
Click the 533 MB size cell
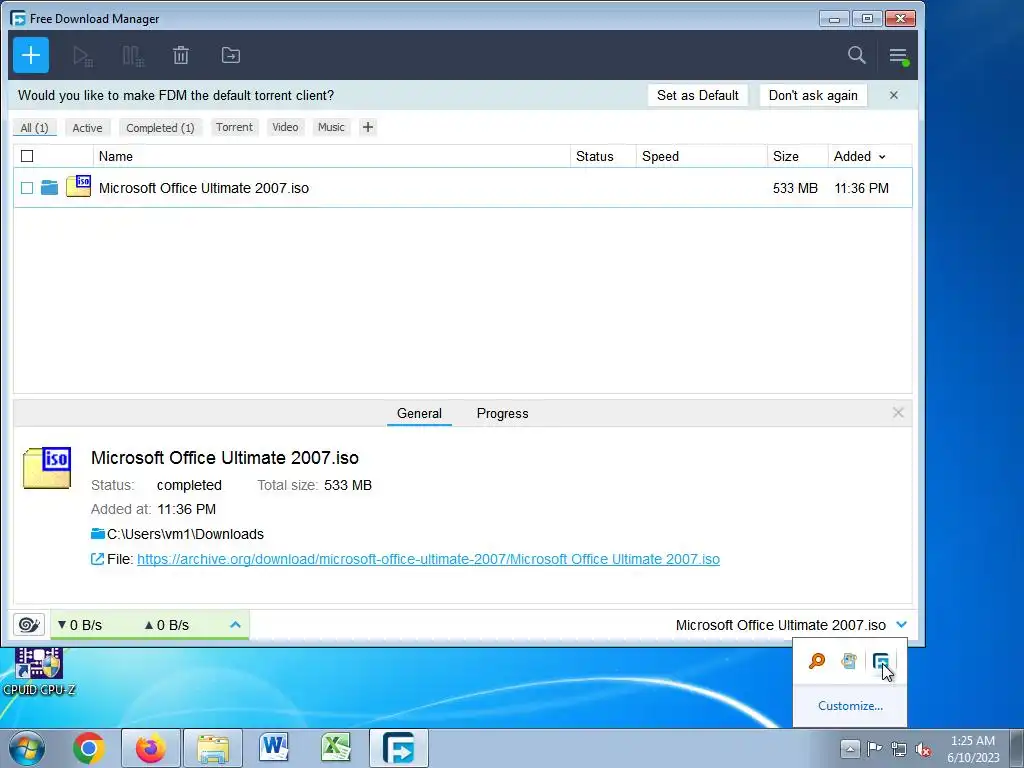point(795,188)
